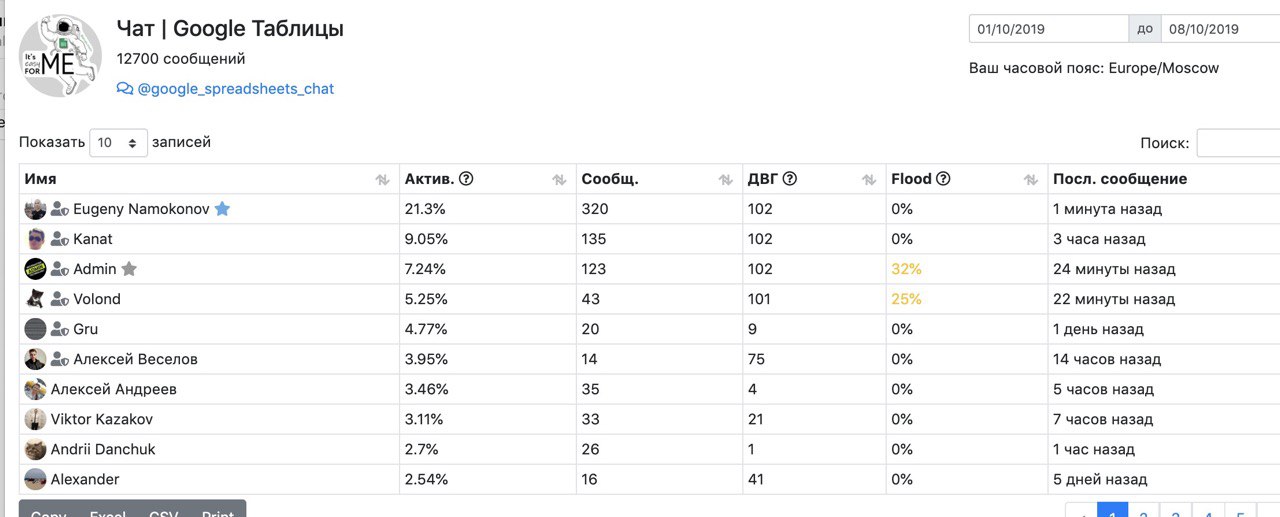Click the chat group avatar image
Screen dimensions: 1280x517
point(60,56)
